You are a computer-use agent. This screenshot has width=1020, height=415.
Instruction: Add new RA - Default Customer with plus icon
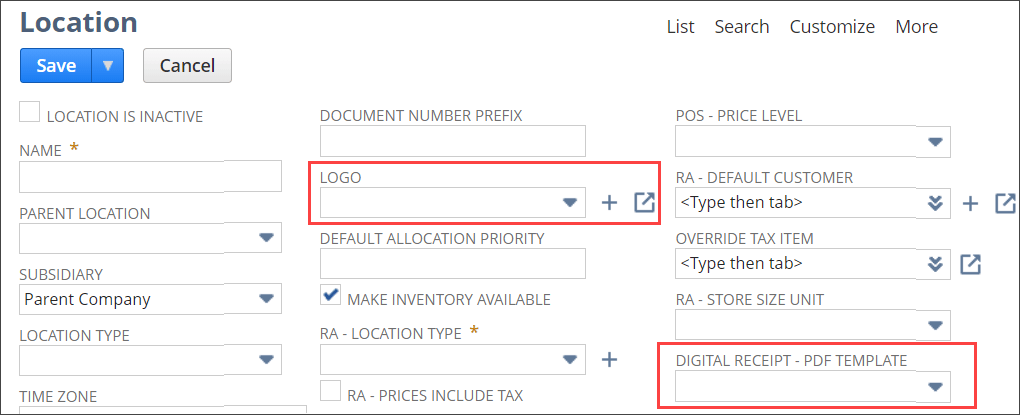(x=969, y=203)
